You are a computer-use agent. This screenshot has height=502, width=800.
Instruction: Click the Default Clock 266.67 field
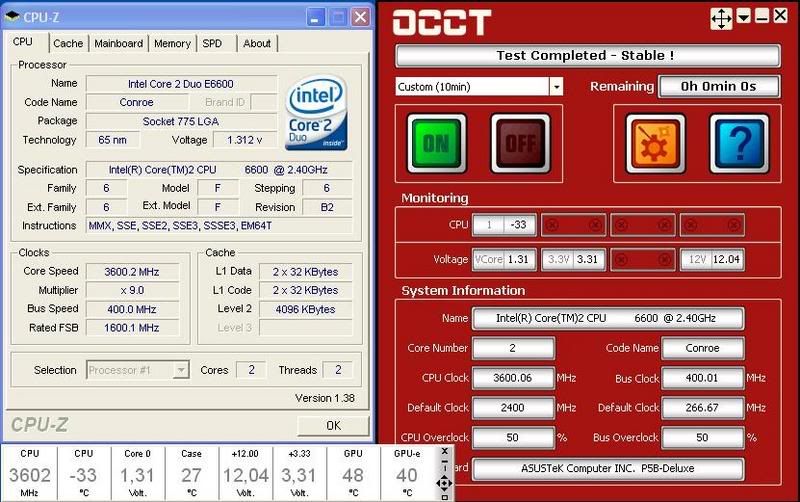(703, 408)
